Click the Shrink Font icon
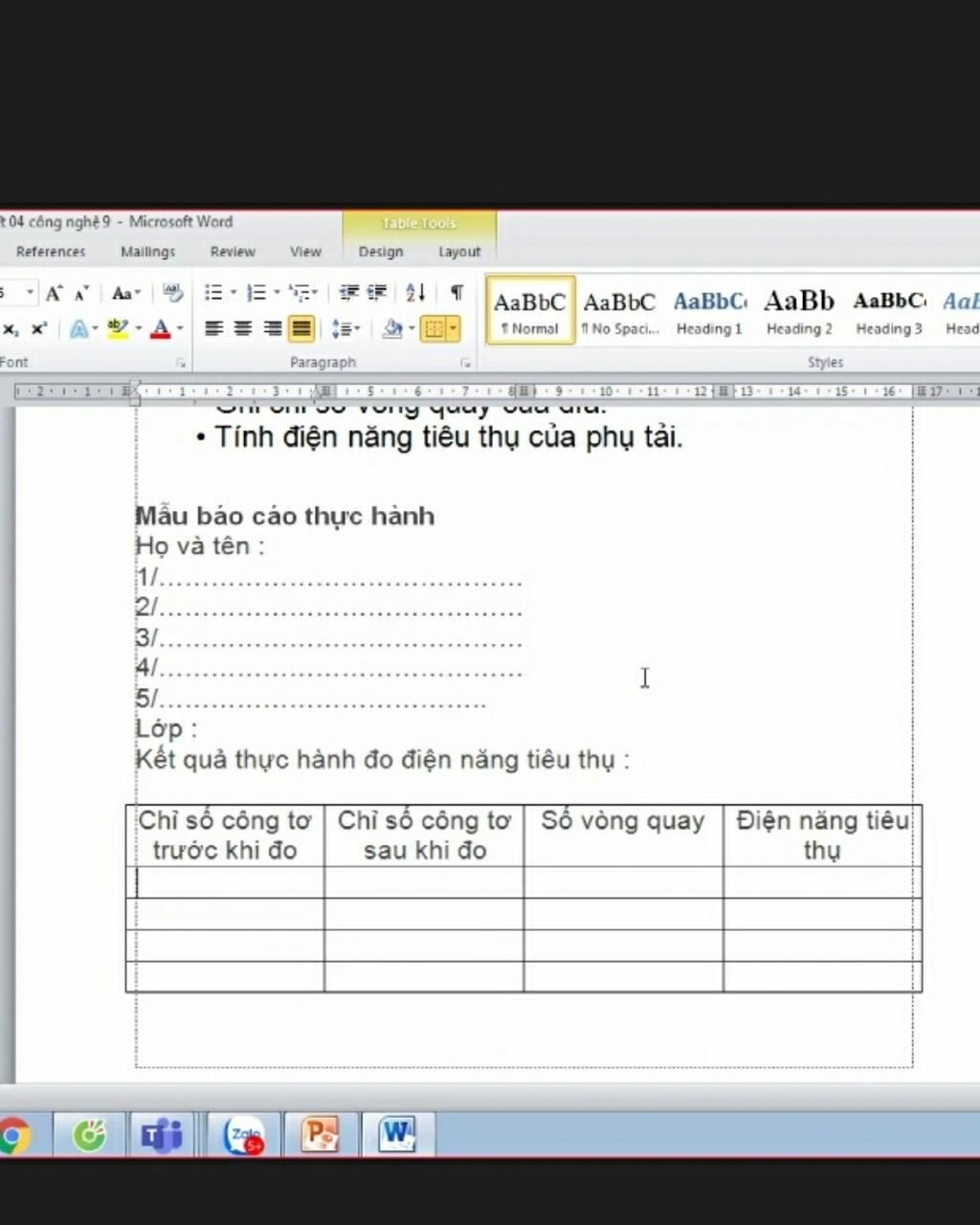This screenshot has height=1225, width=980. pyautogui.click(x=81, y=293)
